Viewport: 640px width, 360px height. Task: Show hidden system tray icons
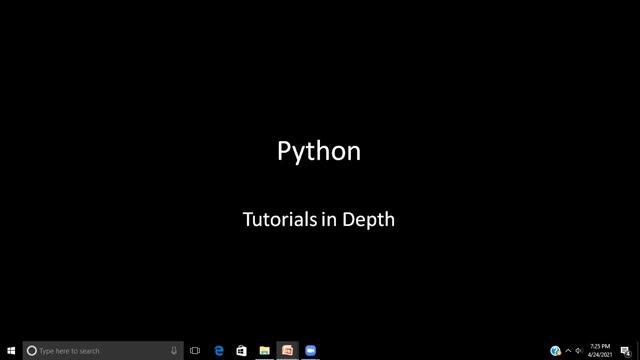tap(568, 351)
